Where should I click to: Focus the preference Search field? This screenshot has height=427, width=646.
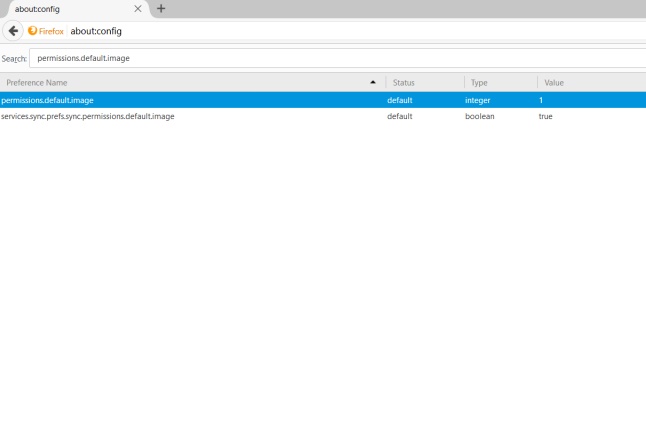(x=338, y=58)
